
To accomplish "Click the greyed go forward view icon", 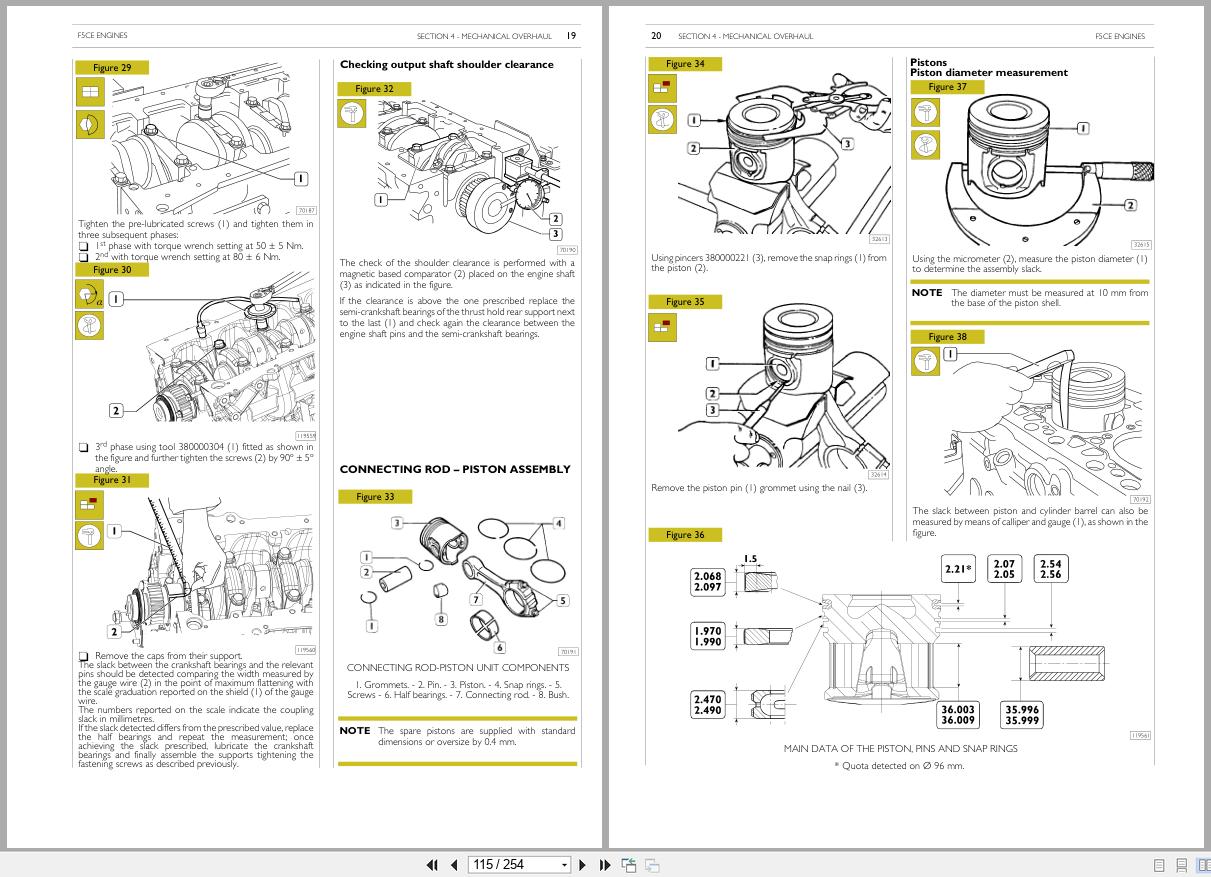I will pyautogui.click(x=652, y=865).
